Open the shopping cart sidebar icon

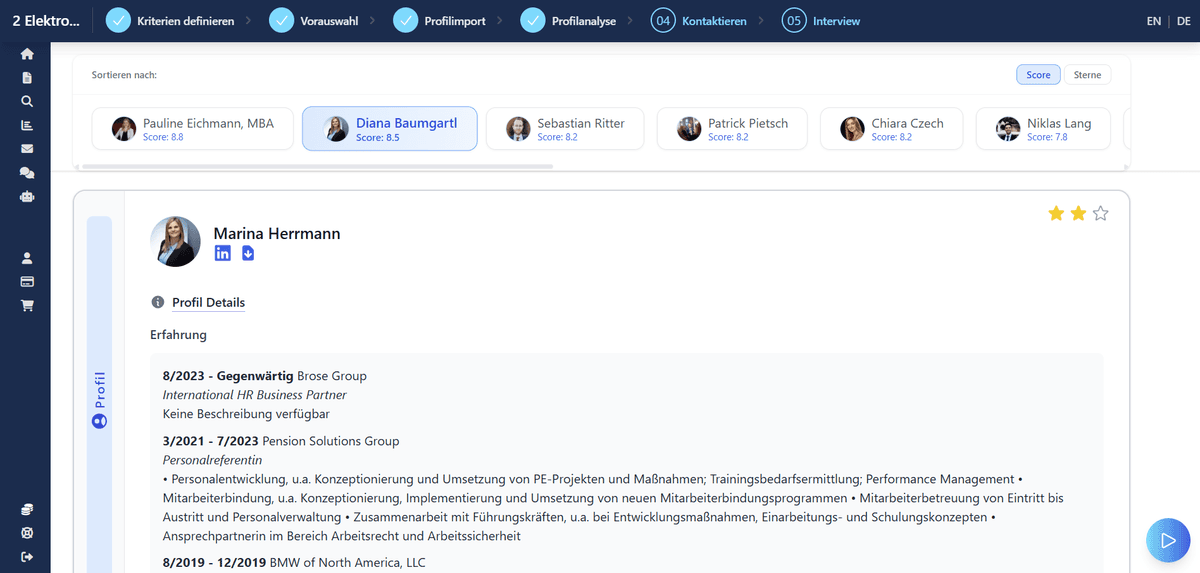[27, 306]
